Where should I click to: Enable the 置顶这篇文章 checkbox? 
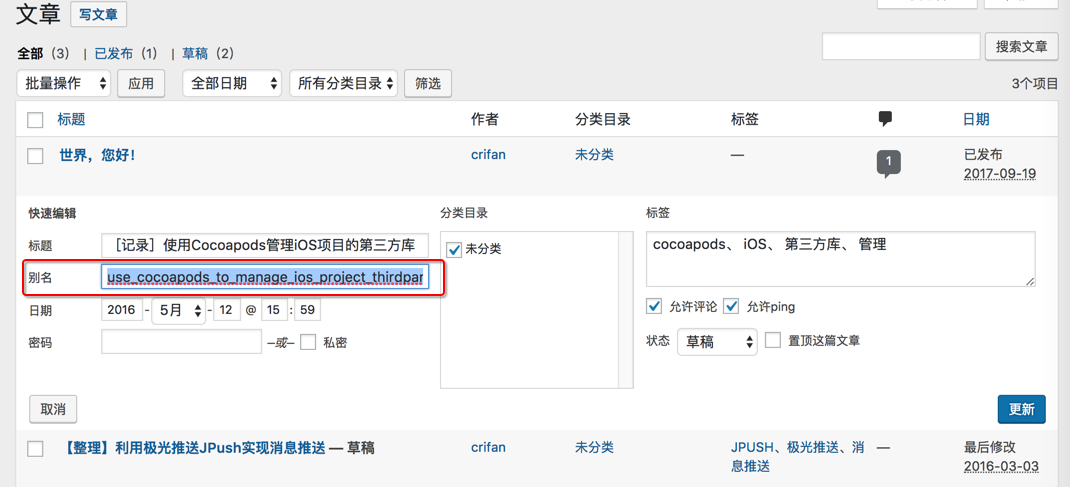tap(773, 341)
